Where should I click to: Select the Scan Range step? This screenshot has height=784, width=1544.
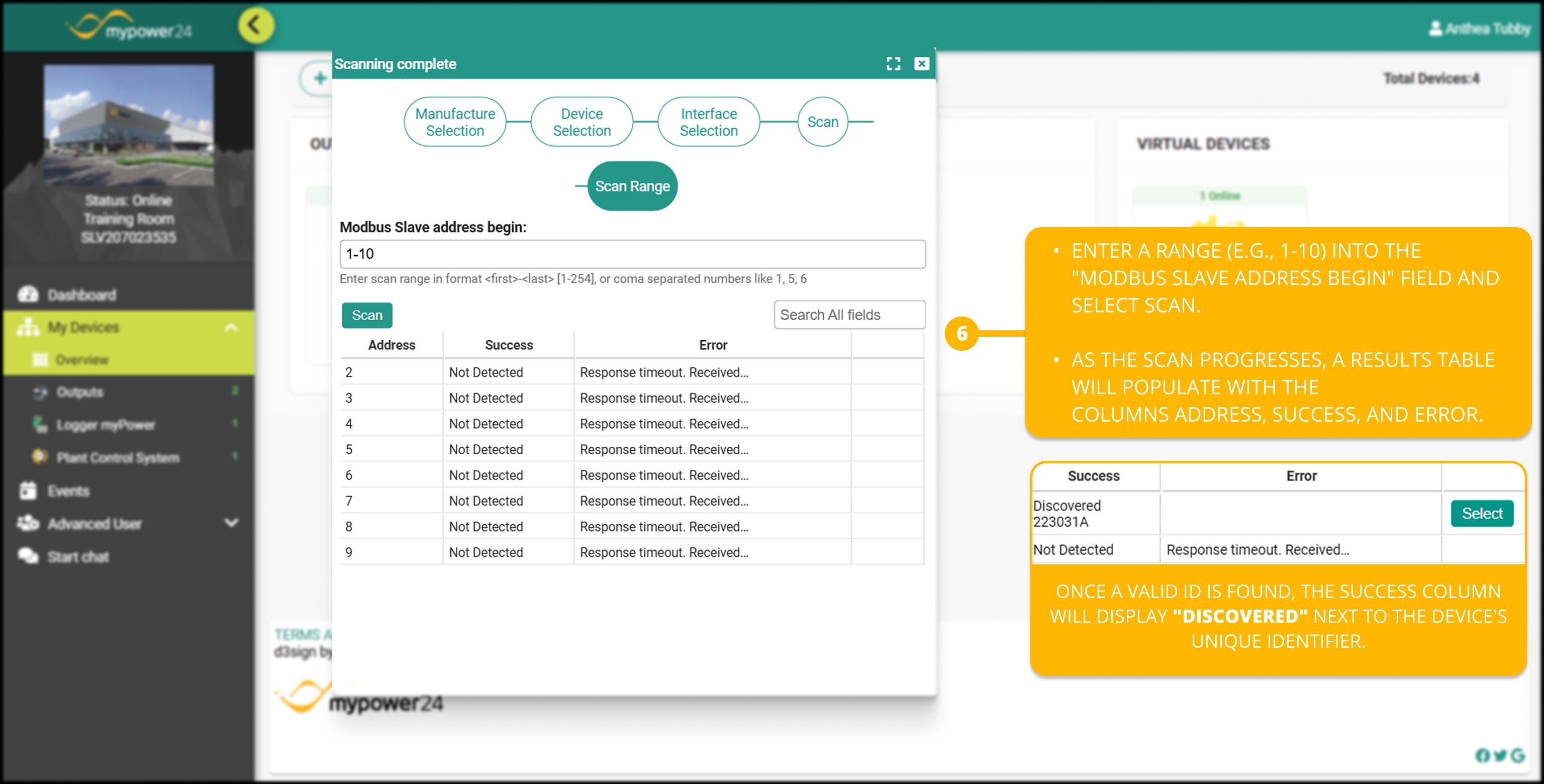click(x=632, y=186)
